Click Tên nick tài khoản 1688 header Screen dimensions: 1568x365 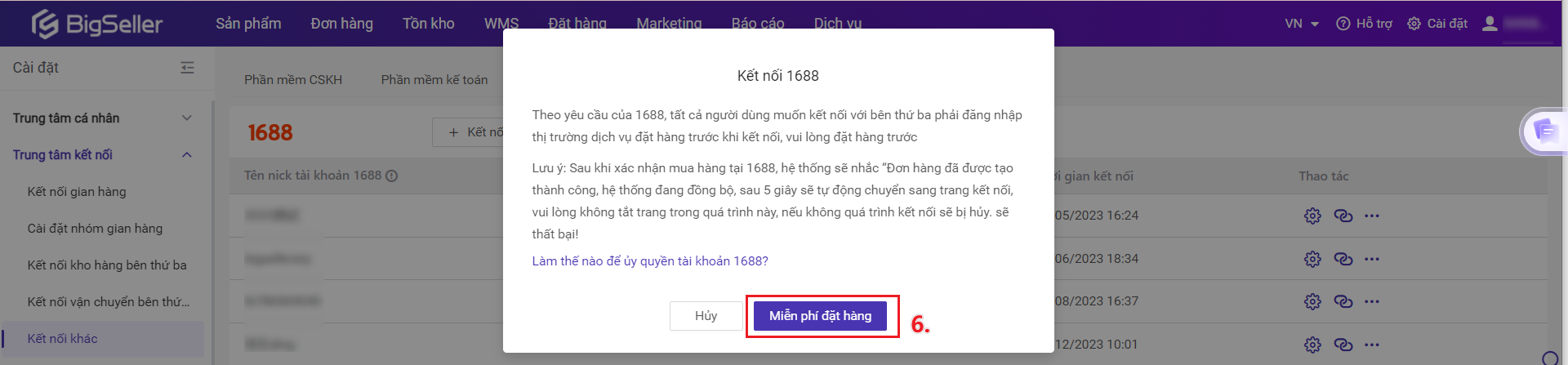313,176
